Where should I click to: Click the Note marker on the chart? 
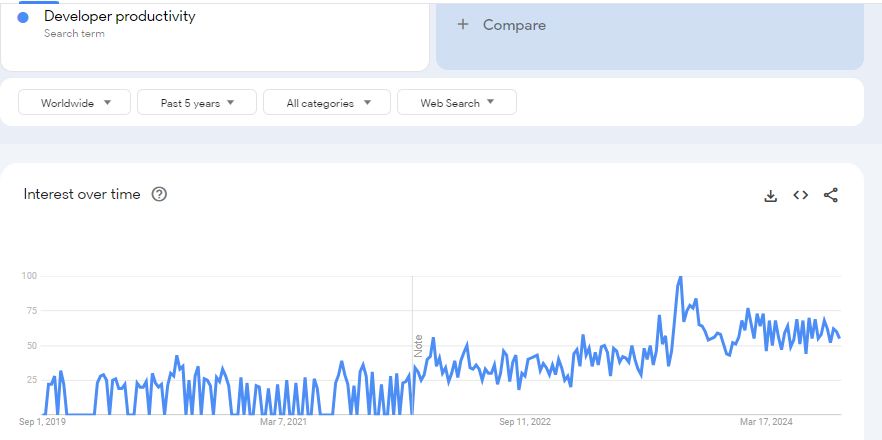point(419,345)
